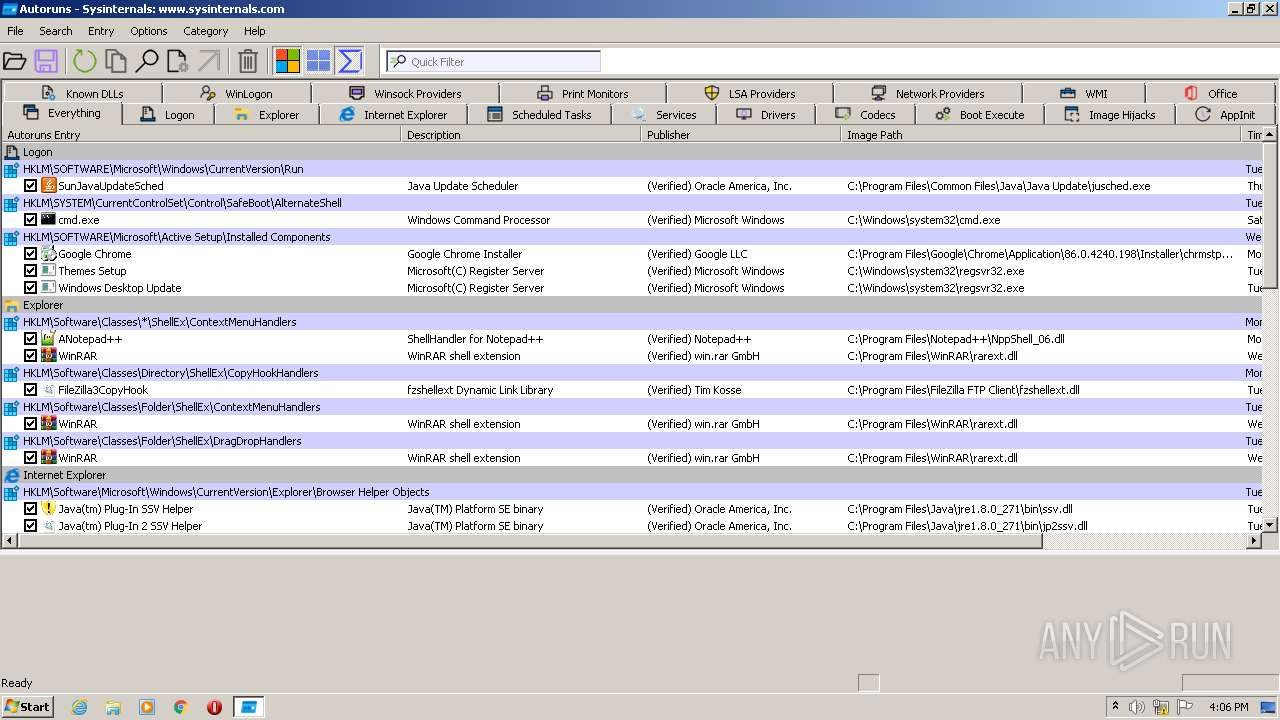Screen dimensions: 1280x720
Task: Sort by the Image Path column header
Action: point(1041,135)
